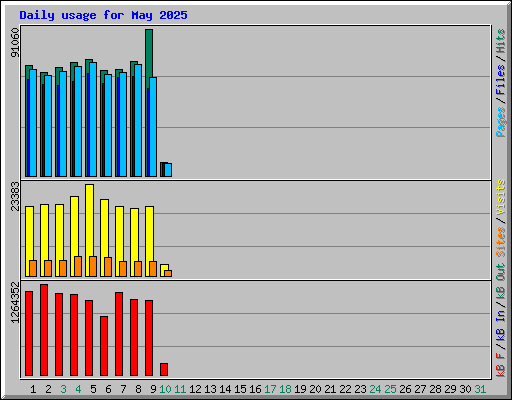The image size is (512, 400).
Task: Click the title "Daily usage for May 2025"
Action: (x=103, y=15)
